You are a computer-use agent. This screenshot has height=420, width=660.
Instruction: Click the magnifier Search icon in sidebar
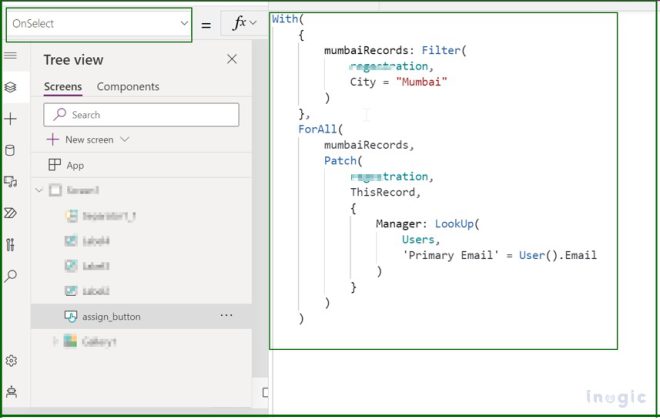coord(11,276)
